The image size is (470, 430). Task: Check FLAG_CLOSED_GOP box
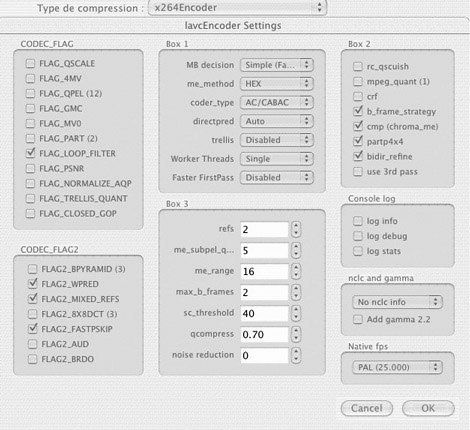[30, 213]
